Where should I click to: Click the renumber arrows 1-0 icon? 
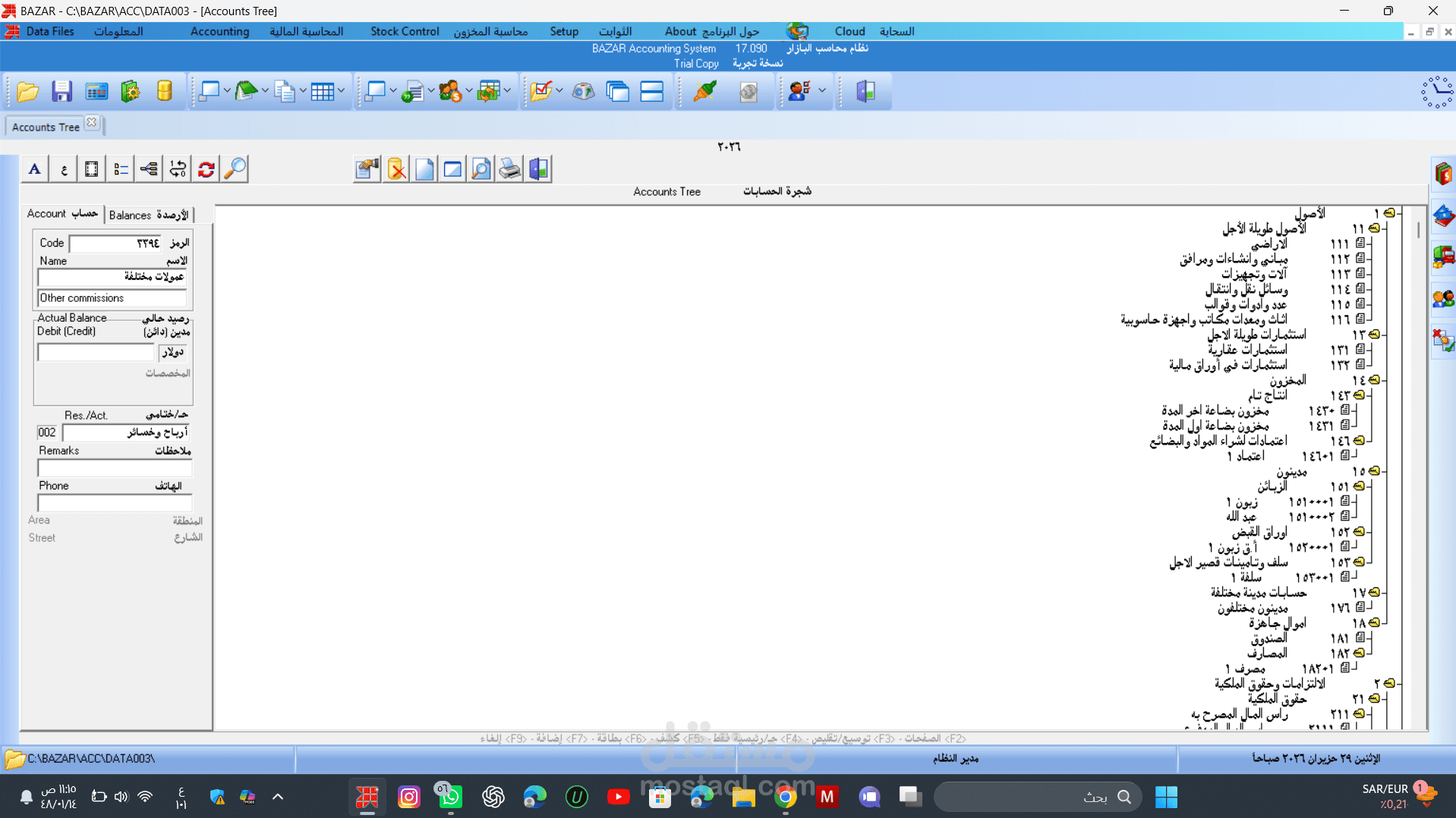[178, 169]
